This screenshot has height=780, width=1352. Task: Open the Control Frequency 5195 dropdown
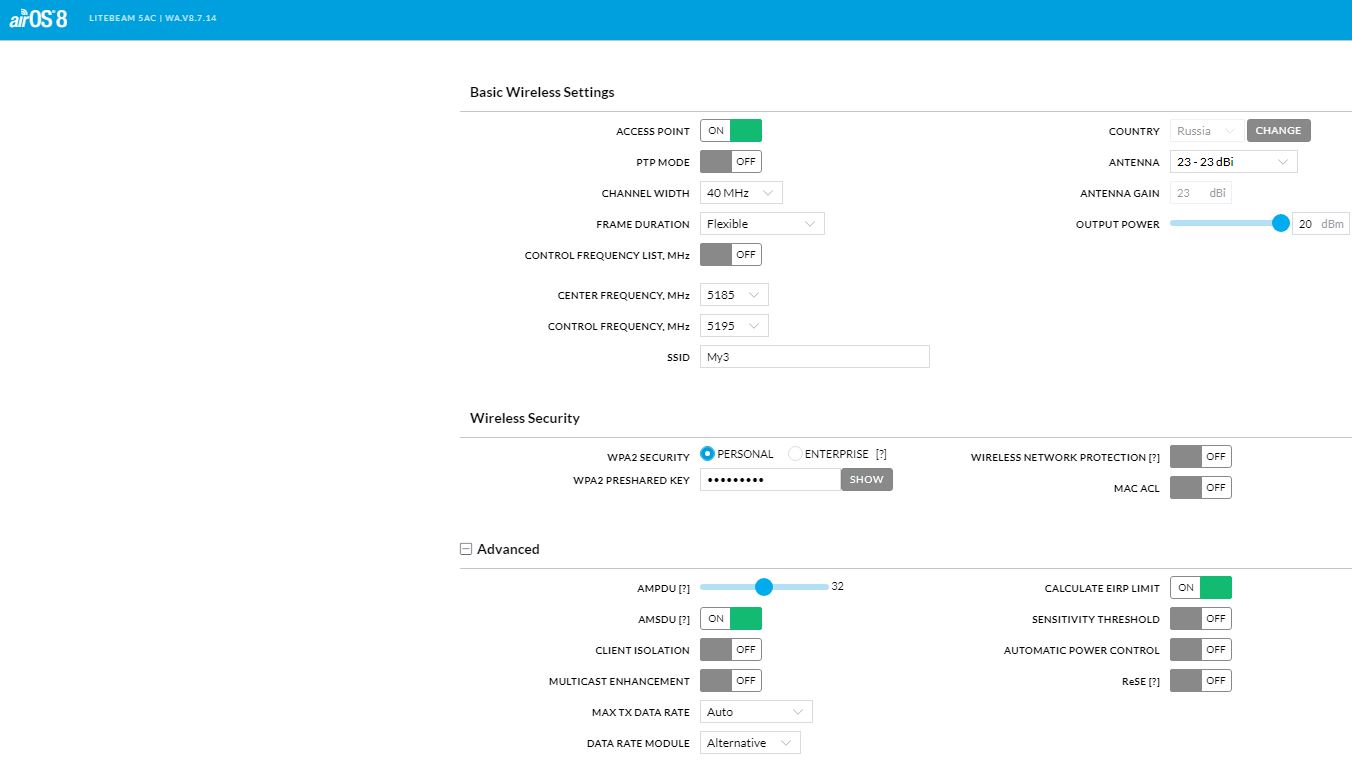(734, 326)
